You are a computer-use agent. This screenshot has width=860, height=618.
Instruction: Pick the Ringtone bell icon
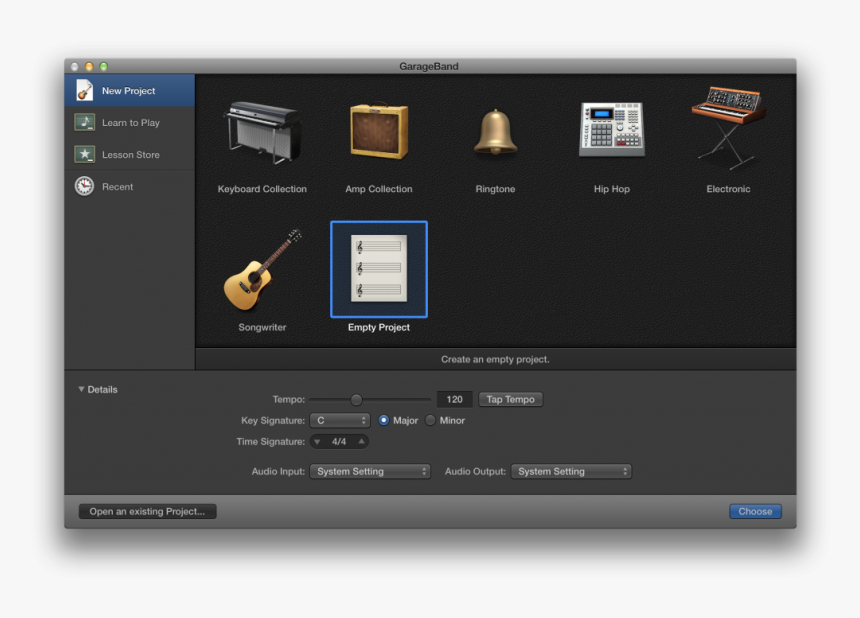495,132
